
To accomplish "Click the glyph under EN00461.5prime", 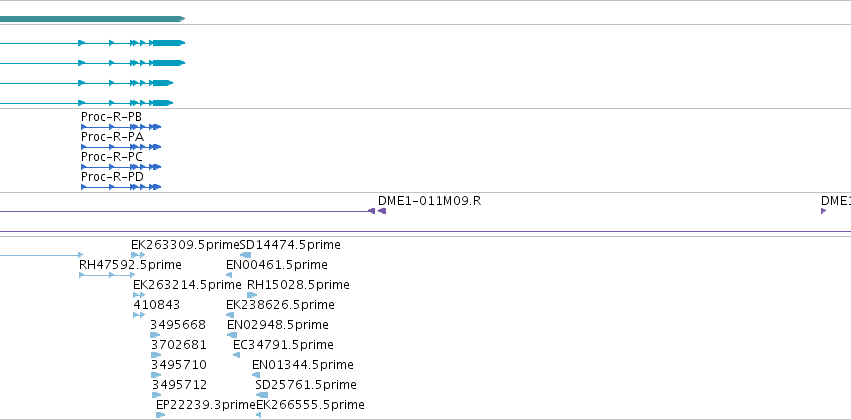I will pos(229,275).
